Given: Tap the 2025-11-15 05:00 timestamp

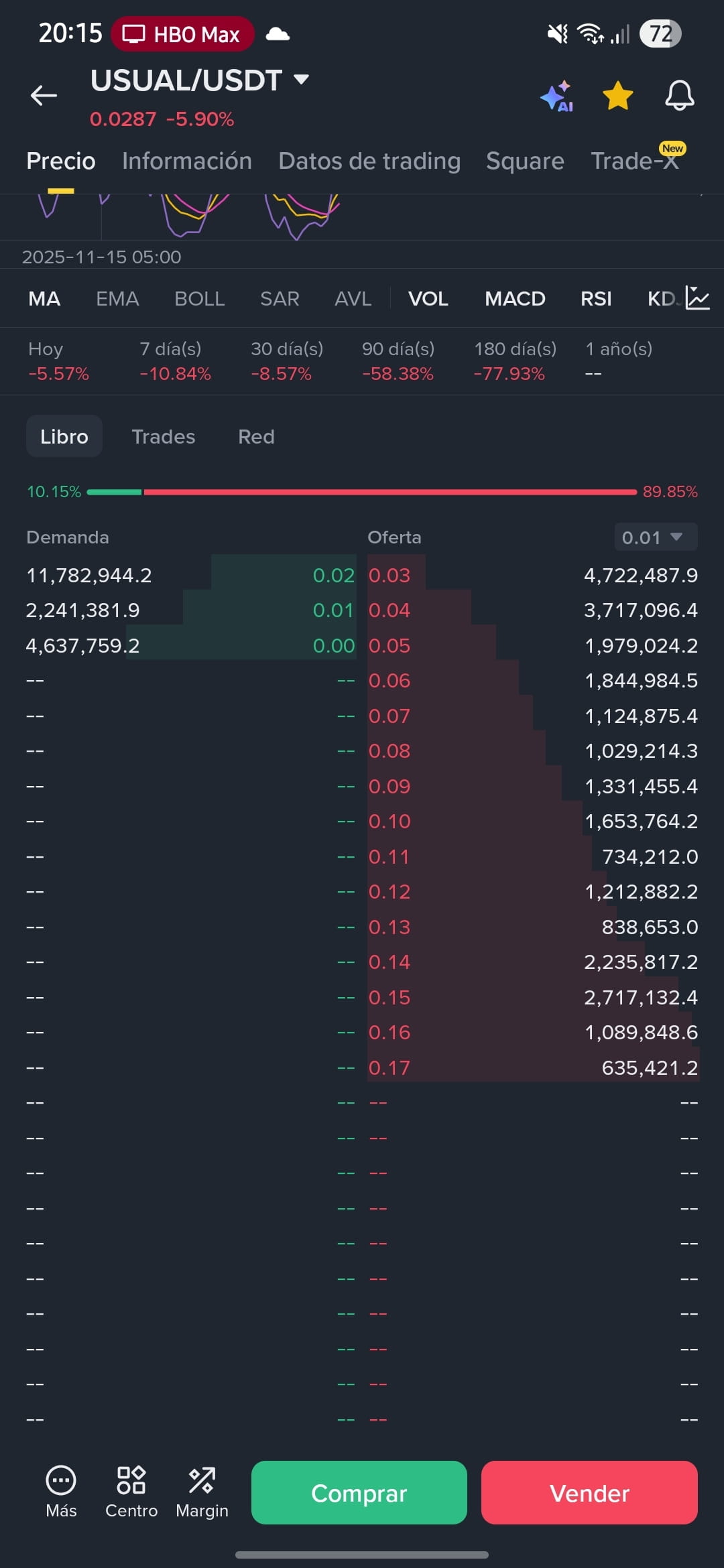Looking at the screenshot, I should (101, 257).
